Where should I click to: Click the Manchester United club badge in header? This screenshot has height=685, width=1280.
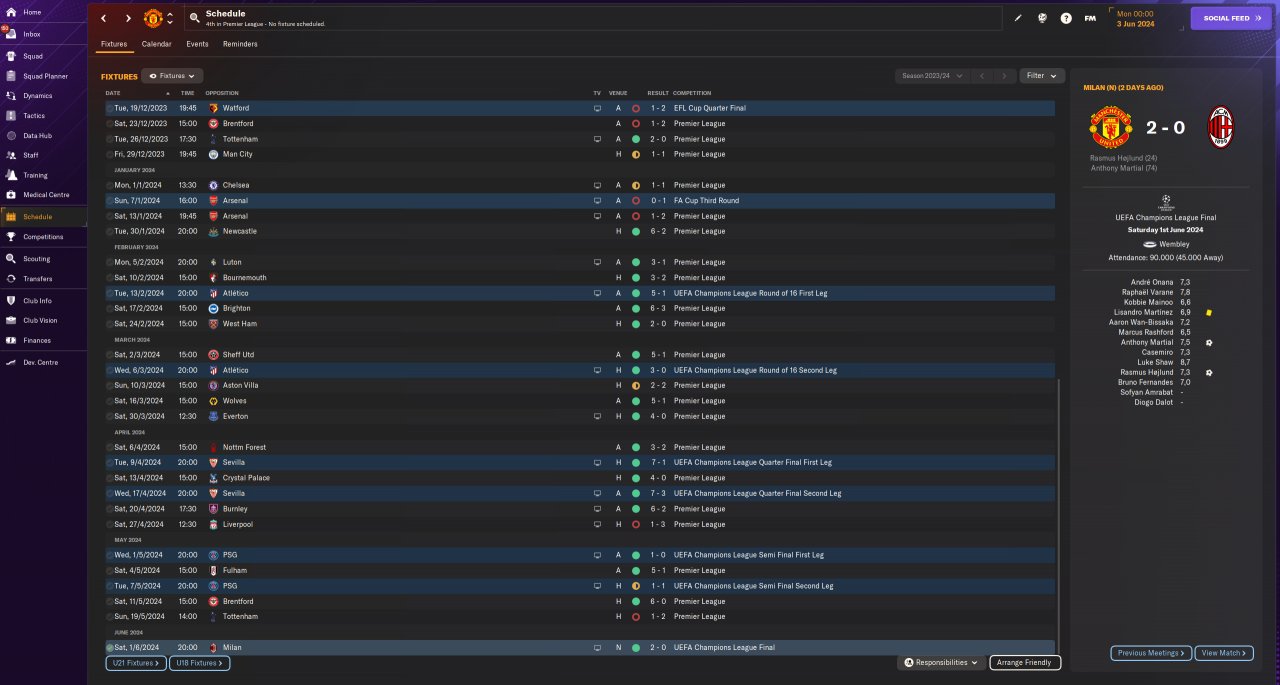click(153, 18)
